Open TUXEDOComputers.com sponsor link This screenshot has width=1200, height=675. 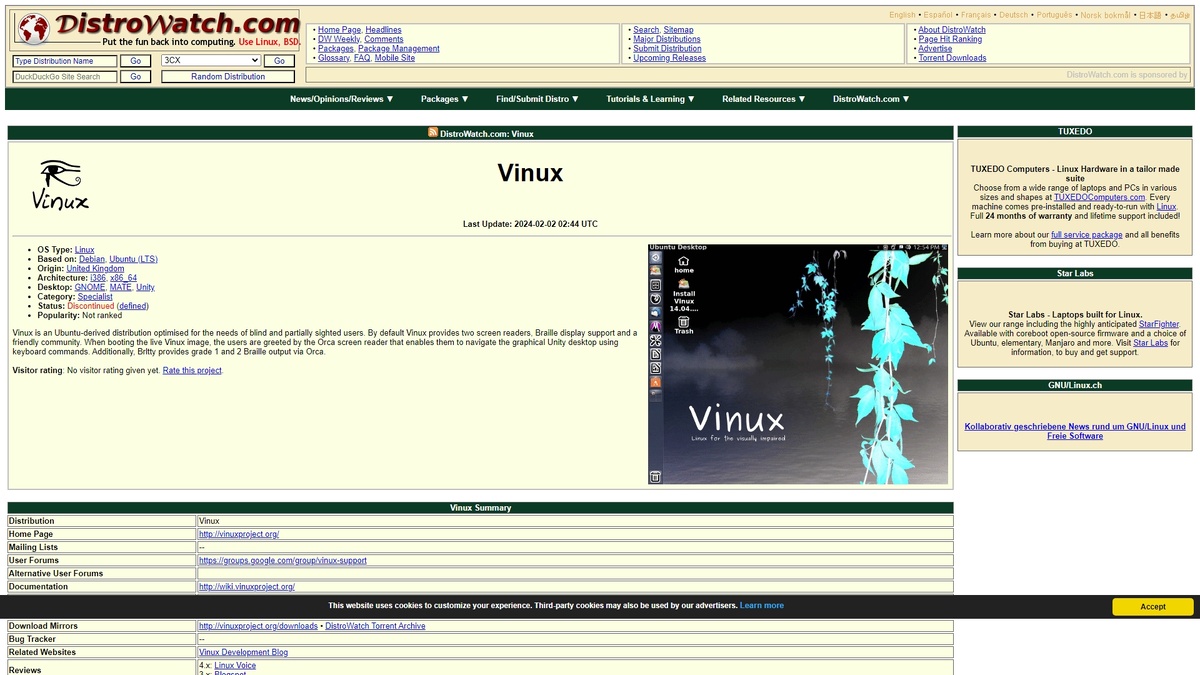pos(1099,197)
